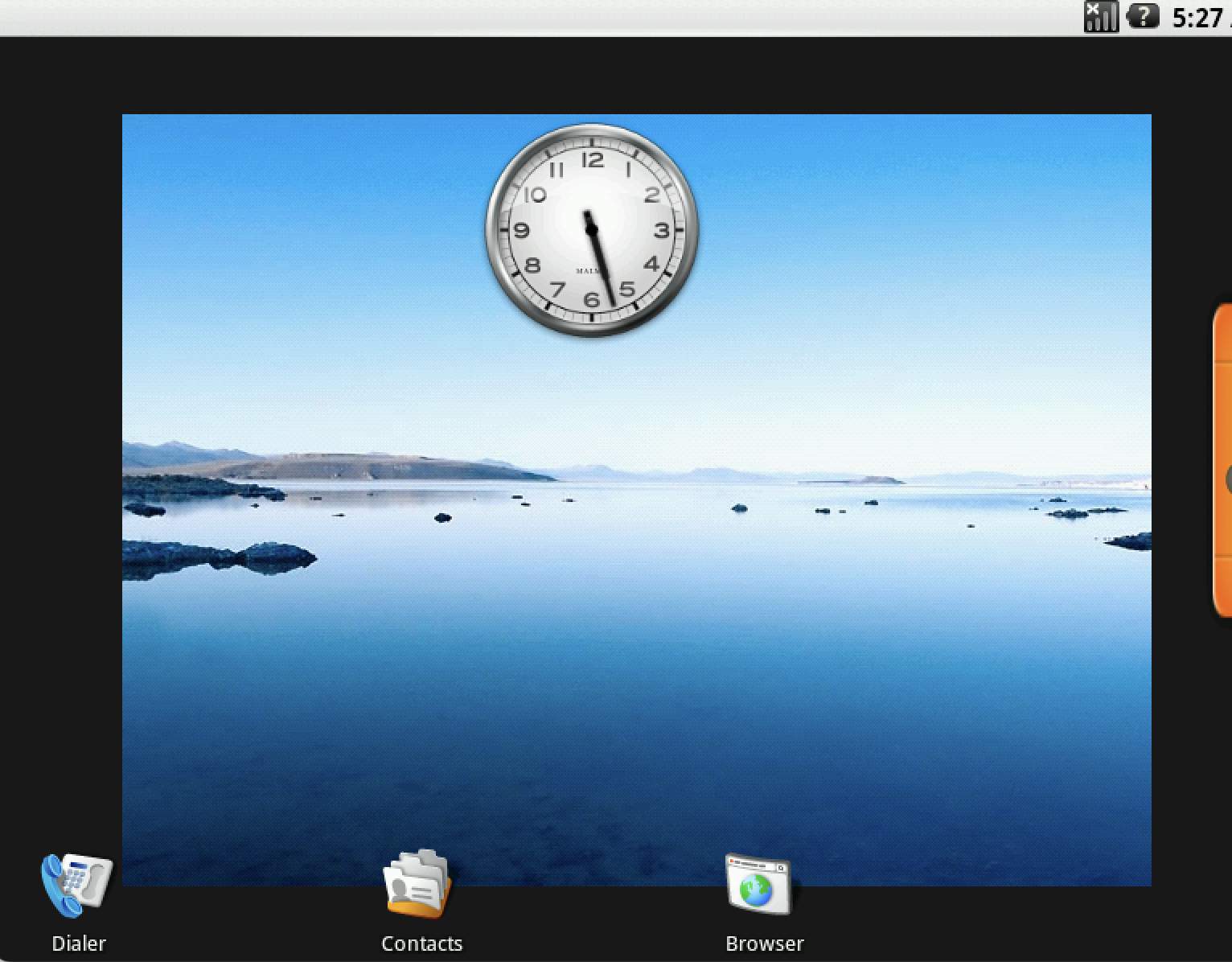Tap the Contacts label text
The image size is (1232, 962).
(421, 943)
